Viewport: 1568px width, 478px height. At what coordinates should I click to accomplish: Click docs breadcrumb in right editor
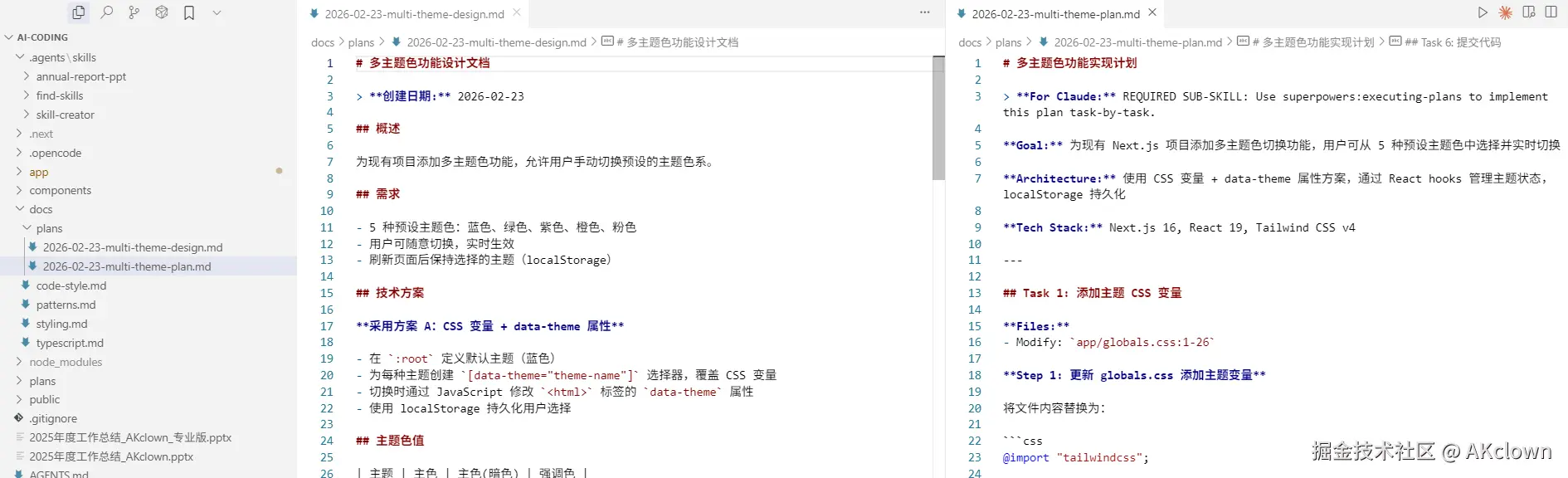[970, 42]
